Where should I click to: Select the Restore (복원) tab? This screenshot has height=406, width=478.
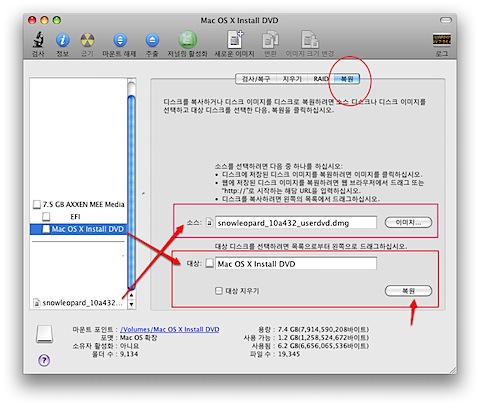(347, 79)
